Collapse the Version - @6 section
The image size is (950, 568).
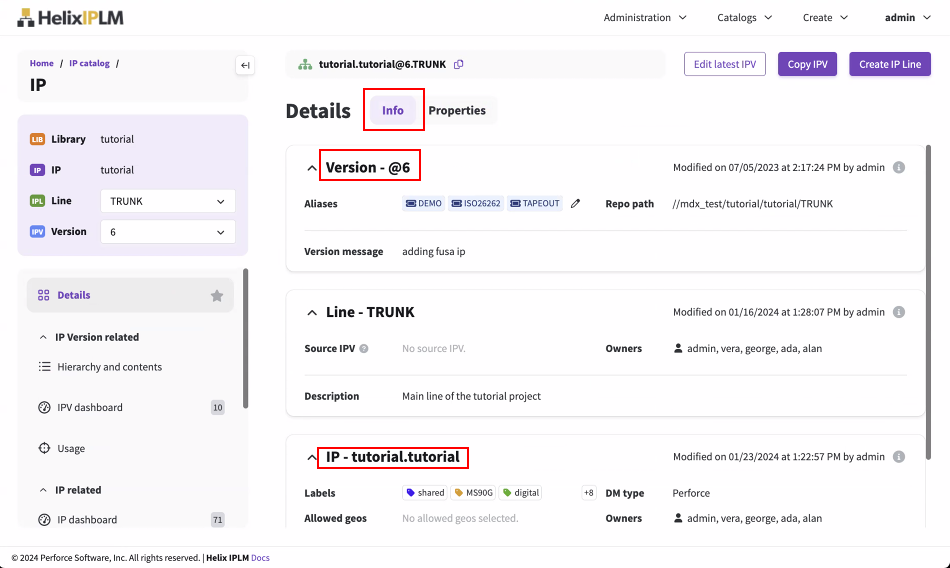coord(312,168)
